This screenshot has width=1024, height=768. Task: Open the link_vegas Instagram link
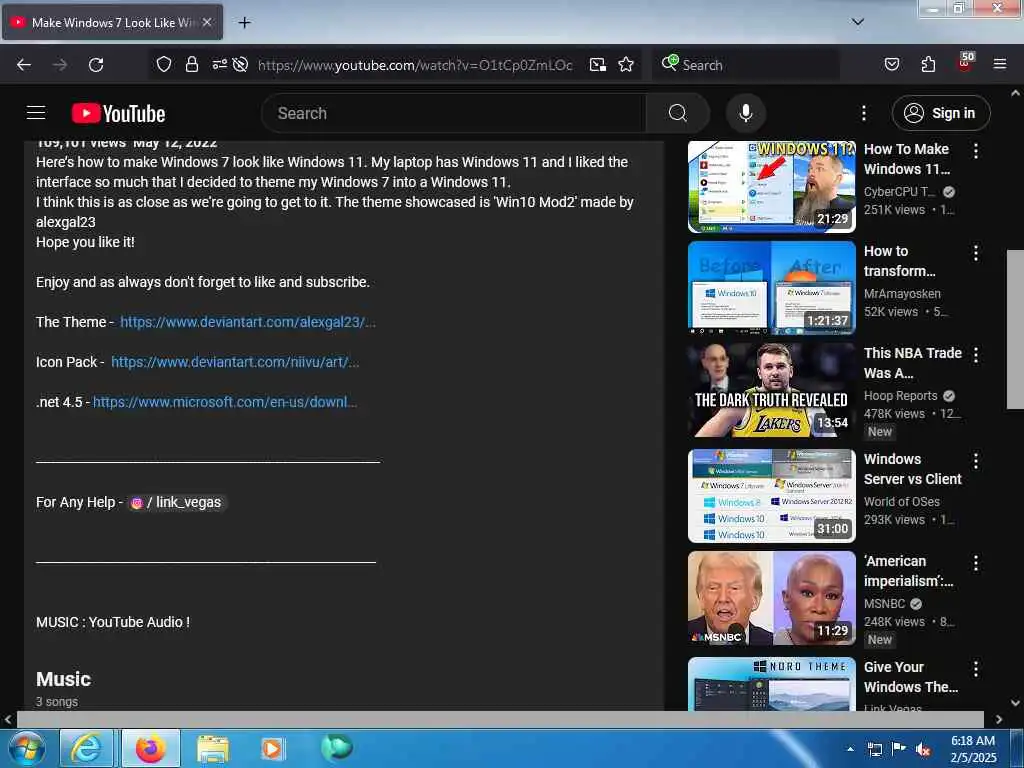click(x=176, y=502)
